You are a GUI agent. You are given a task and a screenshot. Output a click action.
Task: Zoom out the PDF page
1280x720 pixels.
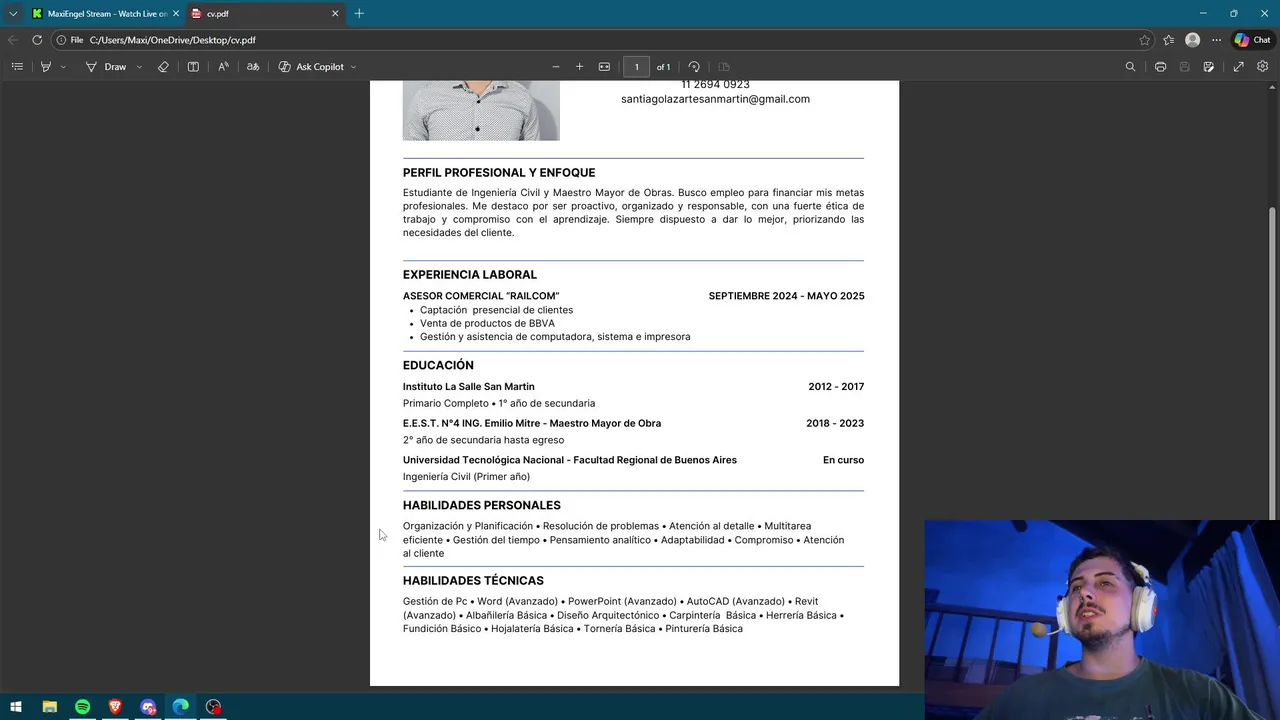[556, 67]
